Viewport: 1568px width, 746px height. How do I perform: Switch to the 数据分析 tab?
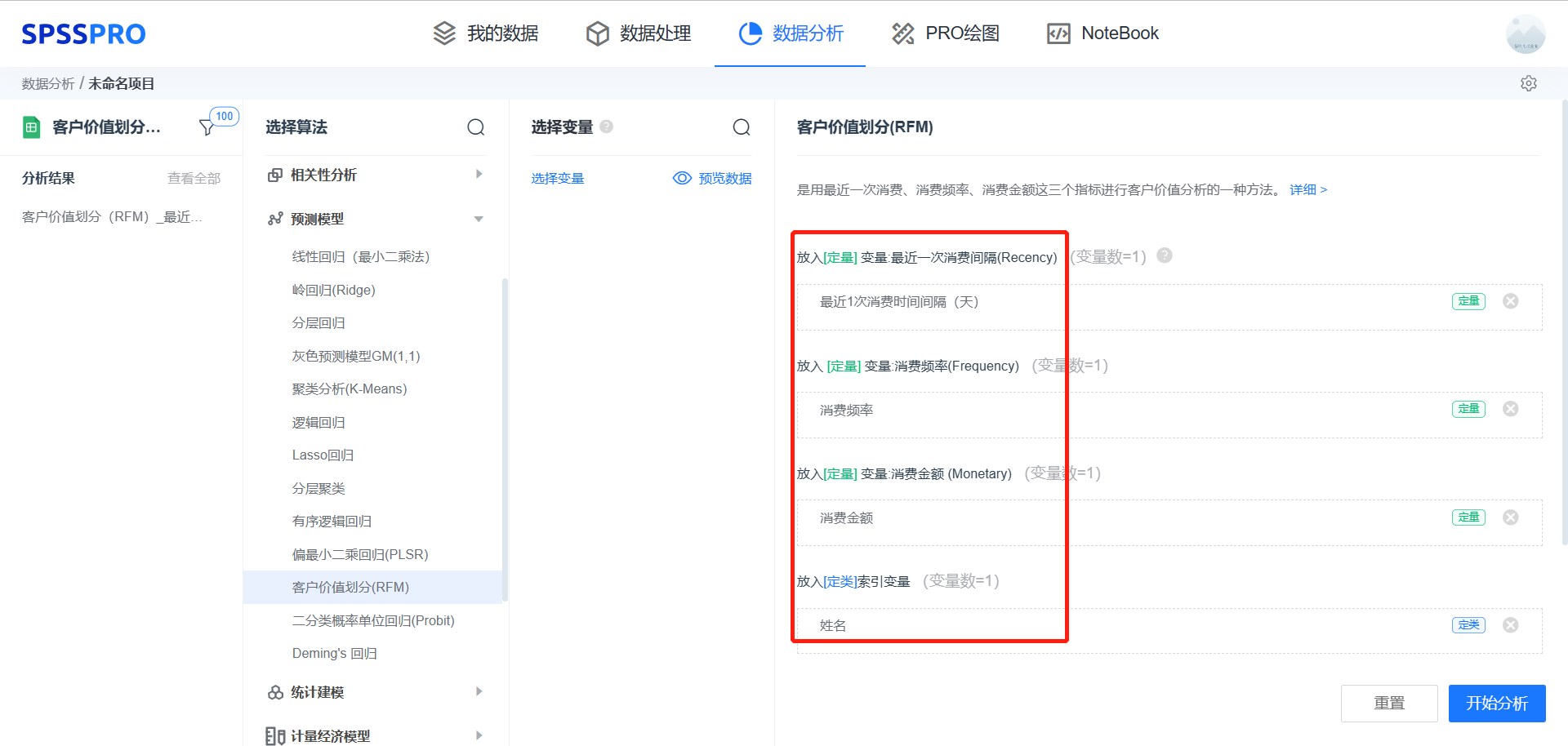pyautogui.click(x=790, y=33)
